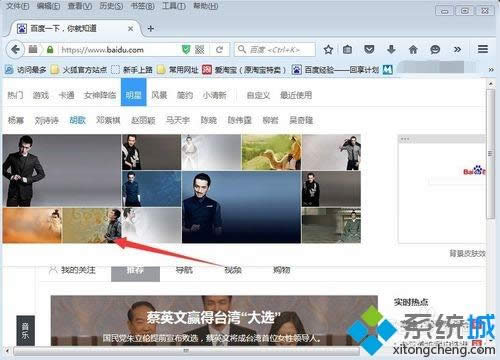Click the QR code icon in address bar

pyautogui.click(x=199, y=50)
